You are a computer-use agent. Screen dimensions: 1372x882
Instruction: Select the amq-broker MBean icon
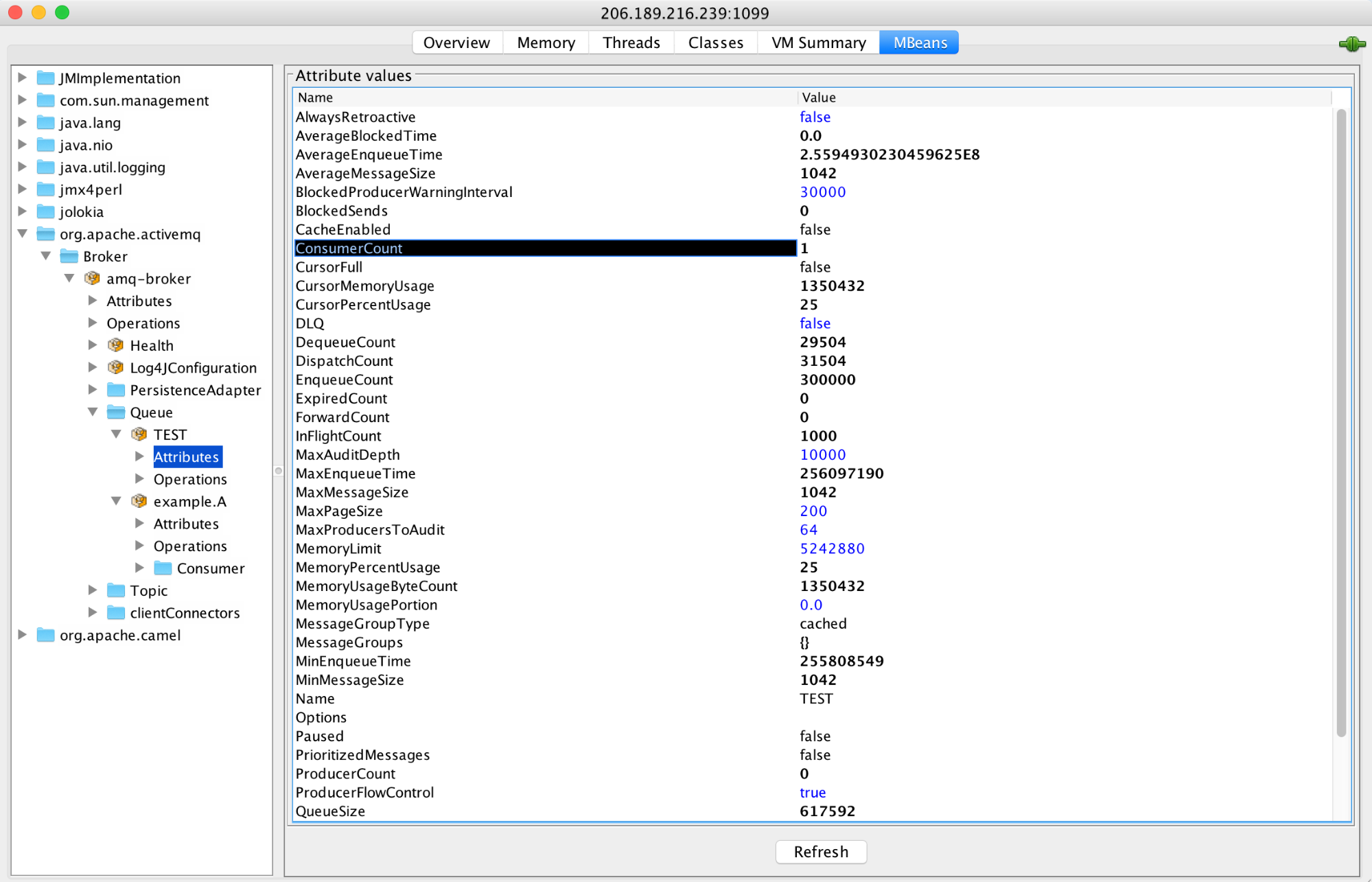92,278
